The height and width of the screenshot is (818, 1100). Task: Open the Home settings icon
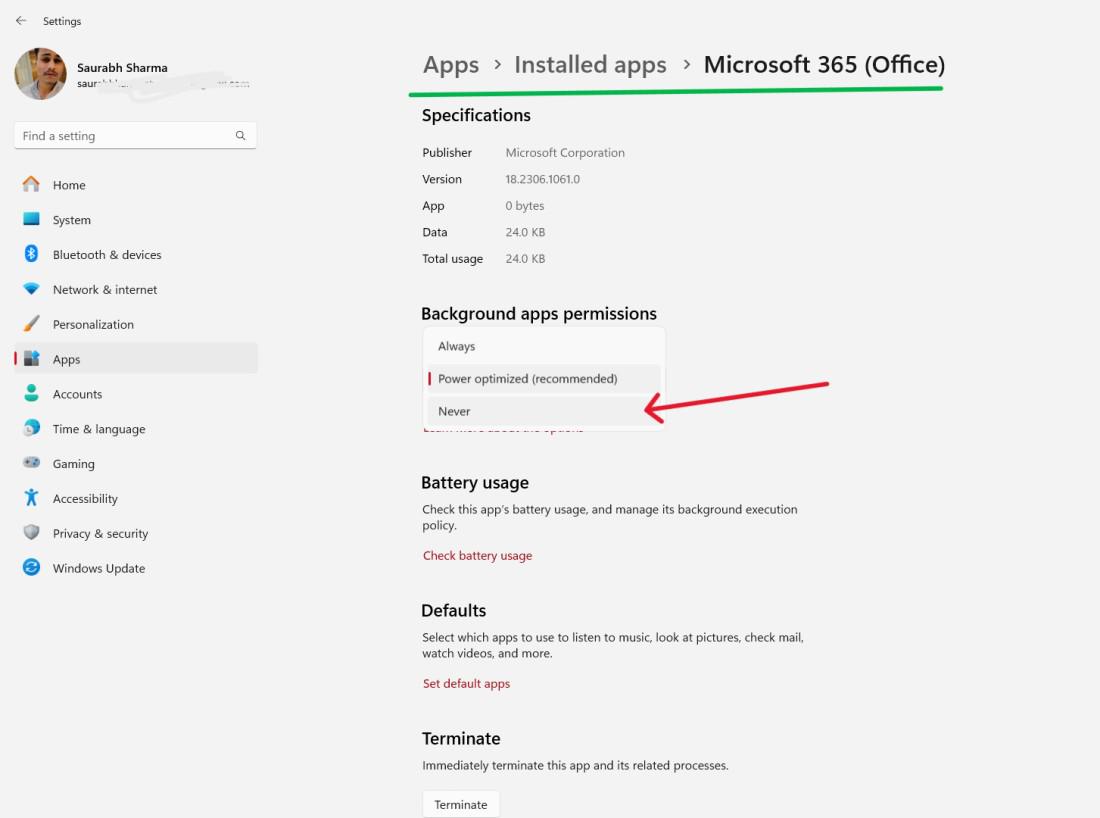31,185
